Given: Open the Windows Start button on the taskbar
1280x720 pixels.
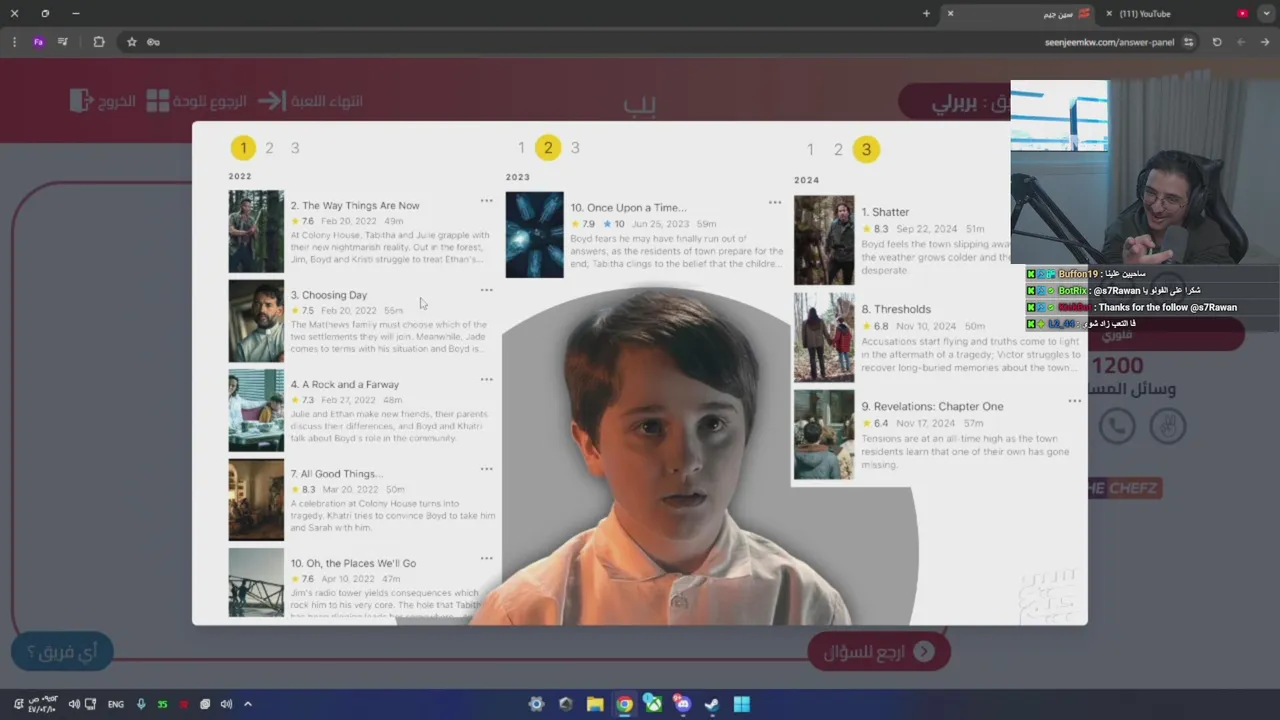Looking at the screenshot, I should click(741, 704).
